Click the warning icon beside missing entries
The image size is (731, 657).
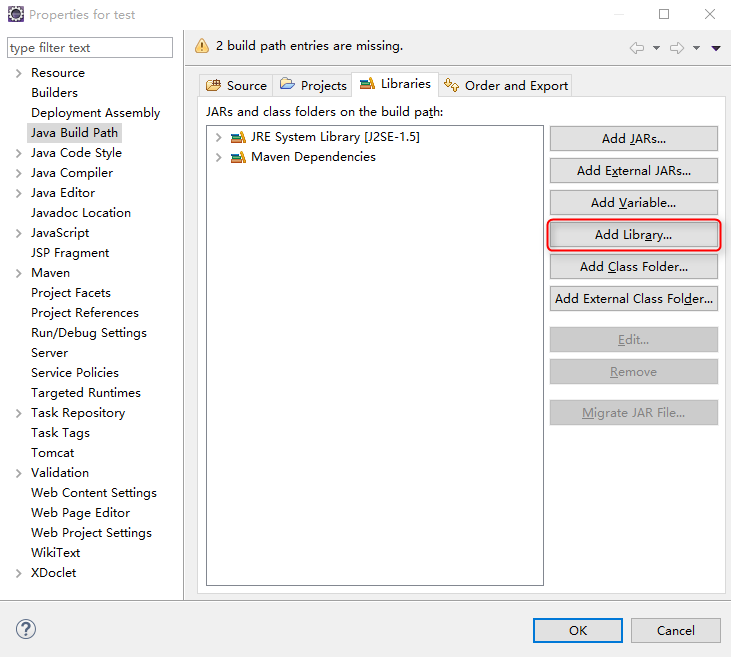[x=202, y=46]
